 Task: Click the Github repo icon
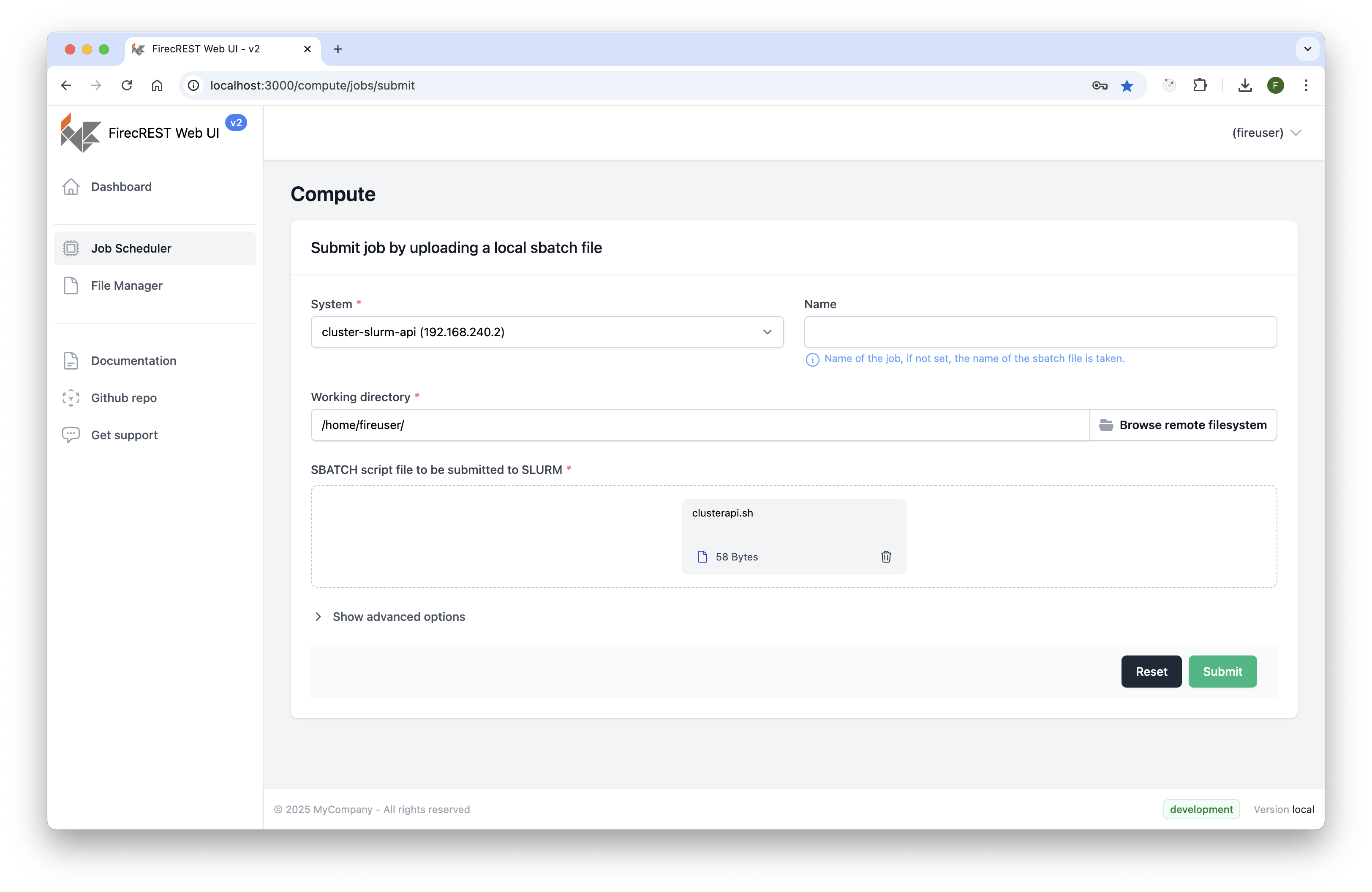(x=71, y=397)
